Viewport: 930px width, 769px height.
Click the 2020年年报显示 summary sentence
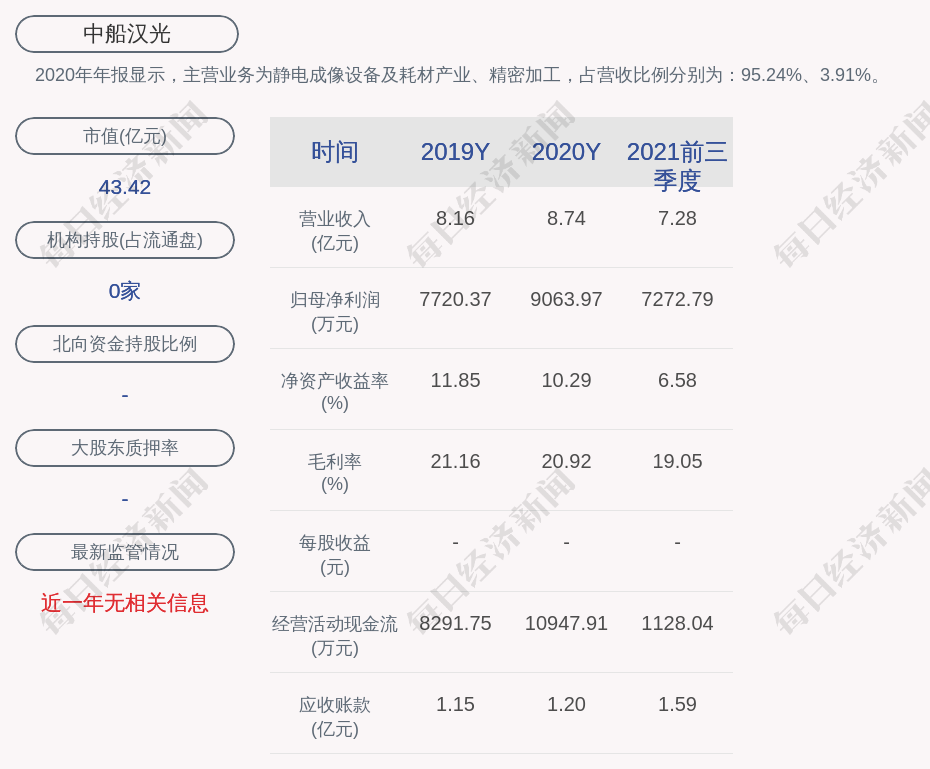[x=460, y=75]
